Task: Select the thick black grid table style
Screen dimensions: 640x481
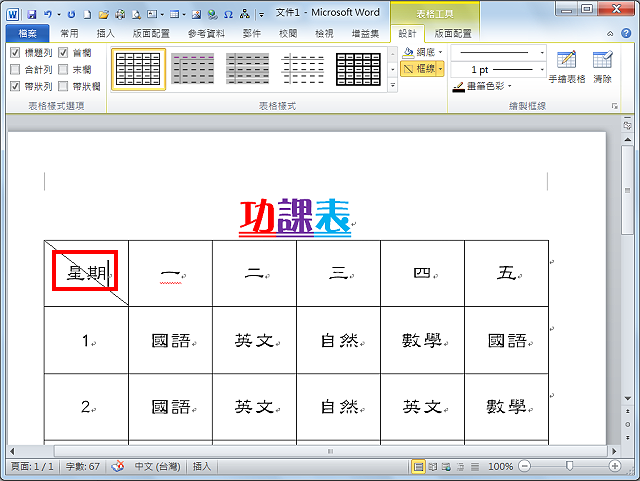Action: click(x=358, y=69)
